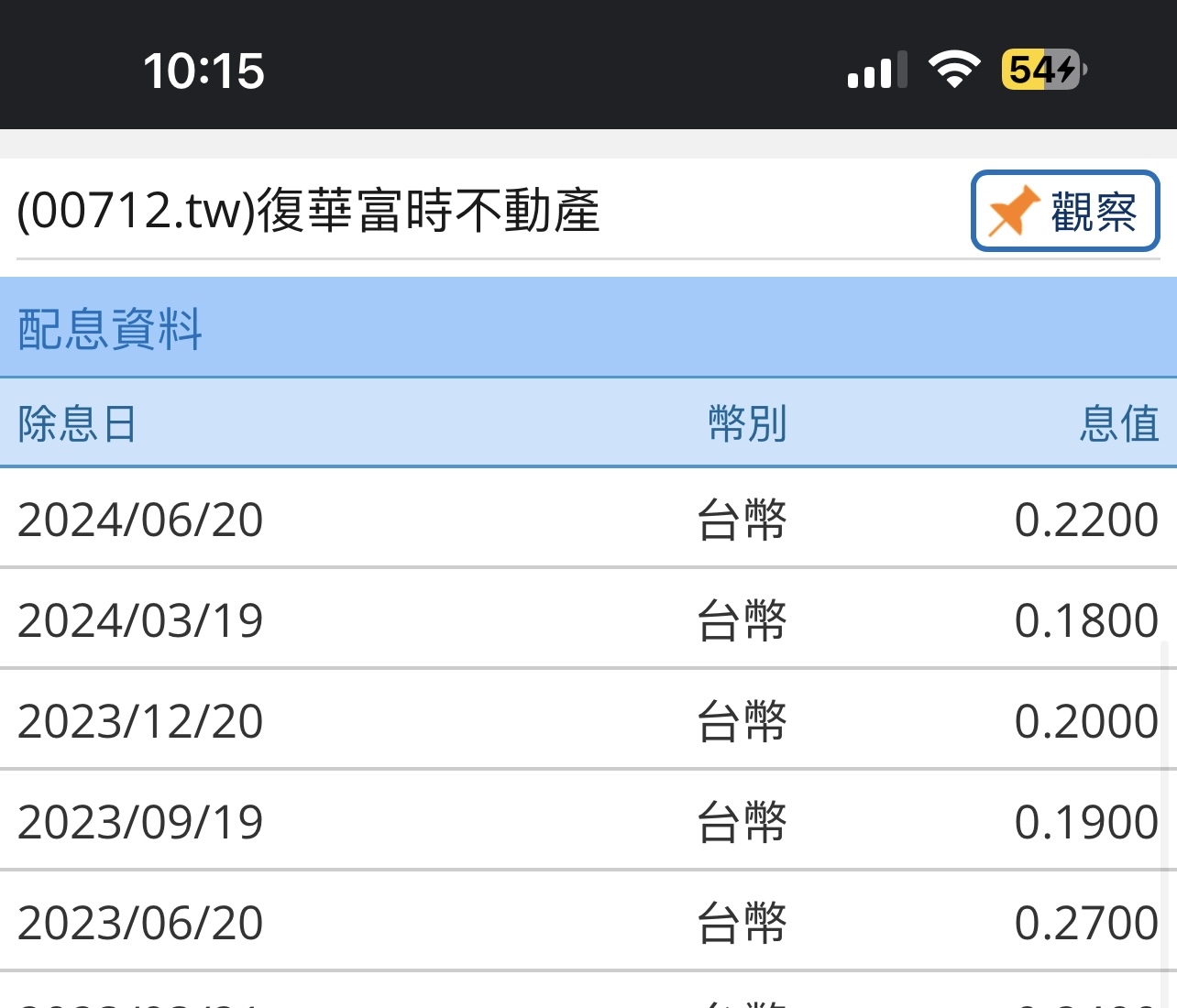Image resolution: width=1177 pixels, height=1008 pixels.
Task: Tap the Wi-Fi icon in the status bar
Action: pyautogui.click(x=957, y=69)
